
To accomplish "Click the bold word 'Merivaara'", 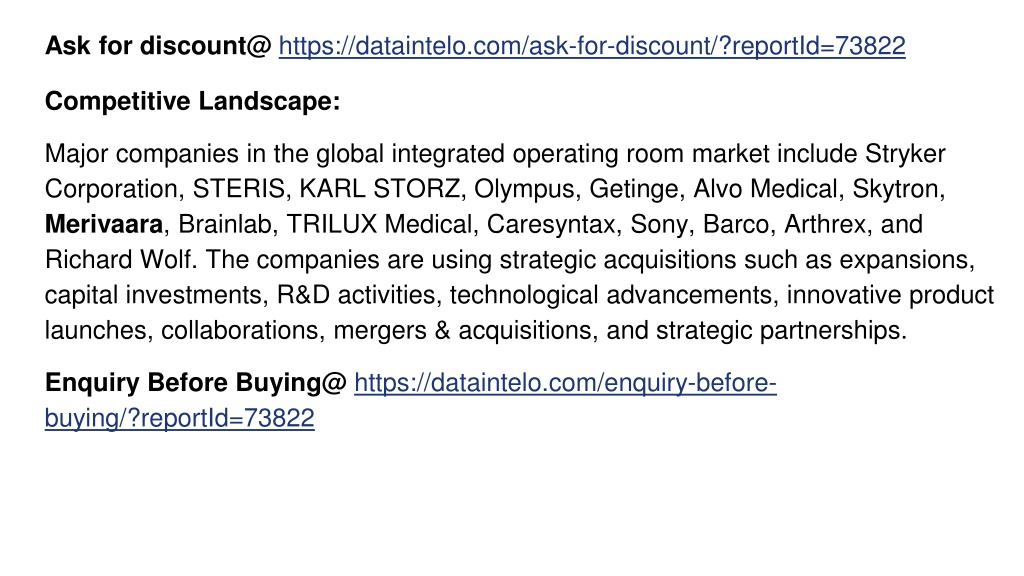I will [x=104, y=225].
